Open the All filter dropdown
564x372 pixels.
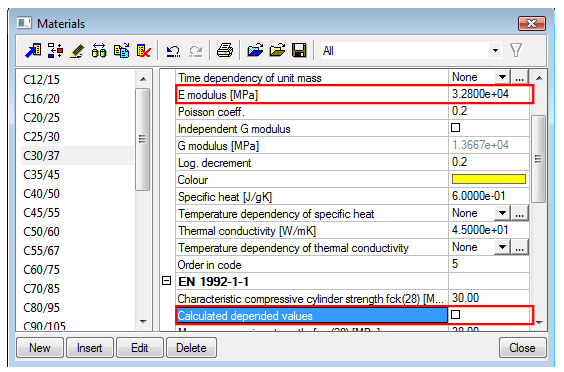click(495, 50)
